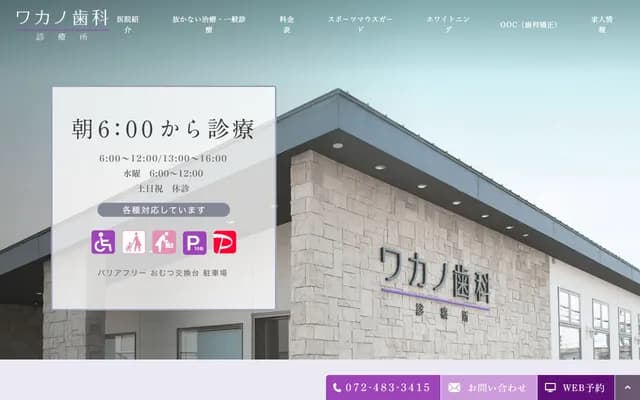The image size is (640, 400).
Task: Click the scroll-to-top chevron button
Action: (627, 388)
